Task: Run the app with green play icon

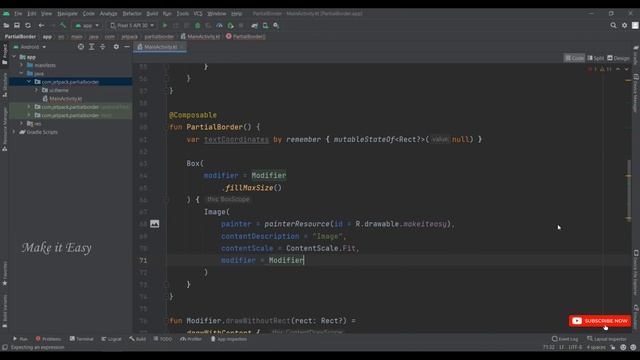Action: [165, 25]
